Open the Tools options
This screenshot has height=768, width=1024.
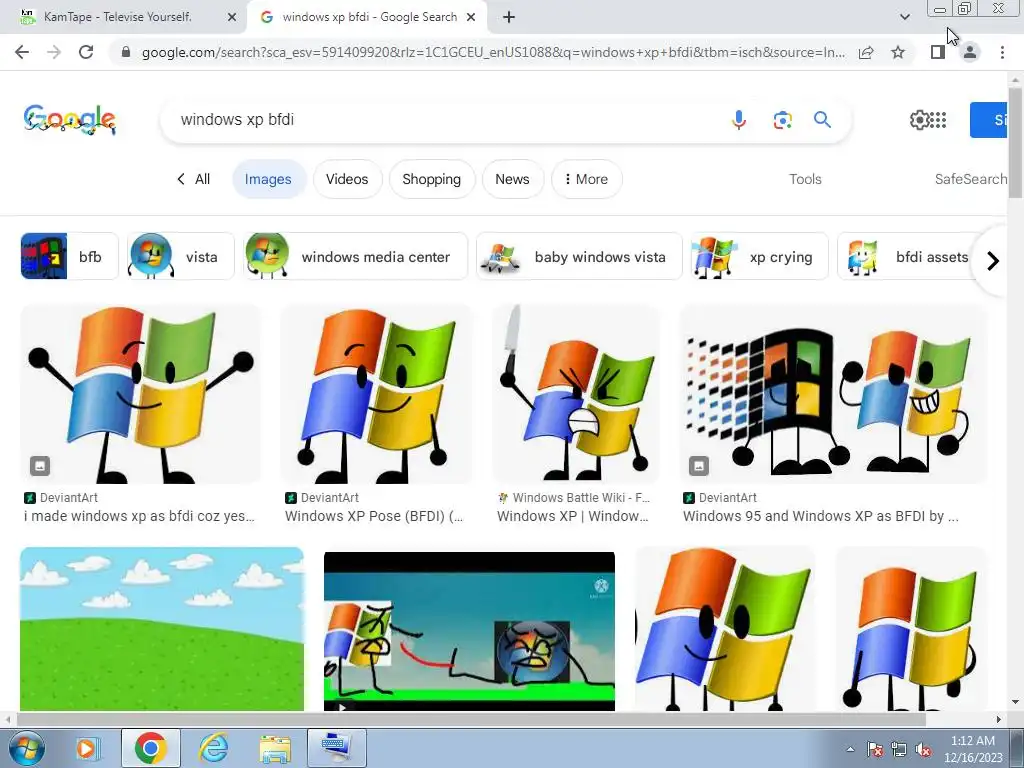point(805,179)
